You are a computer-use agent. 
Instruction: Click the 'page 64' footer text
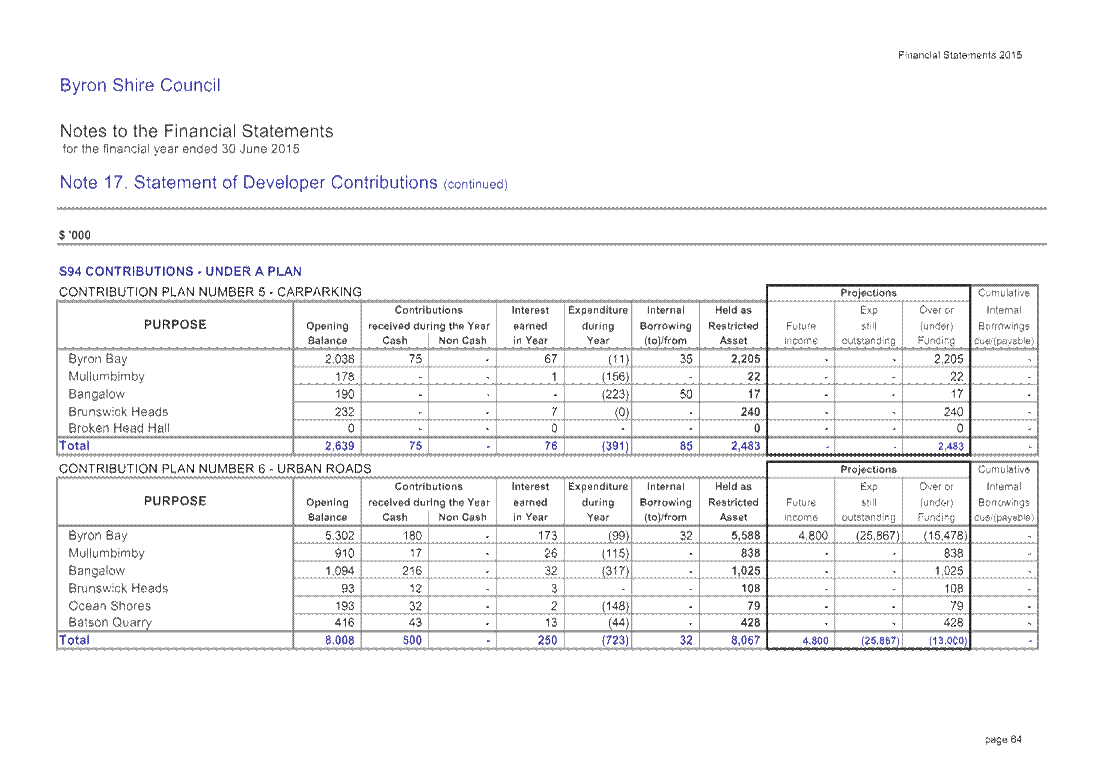(x=1003, y=739)
